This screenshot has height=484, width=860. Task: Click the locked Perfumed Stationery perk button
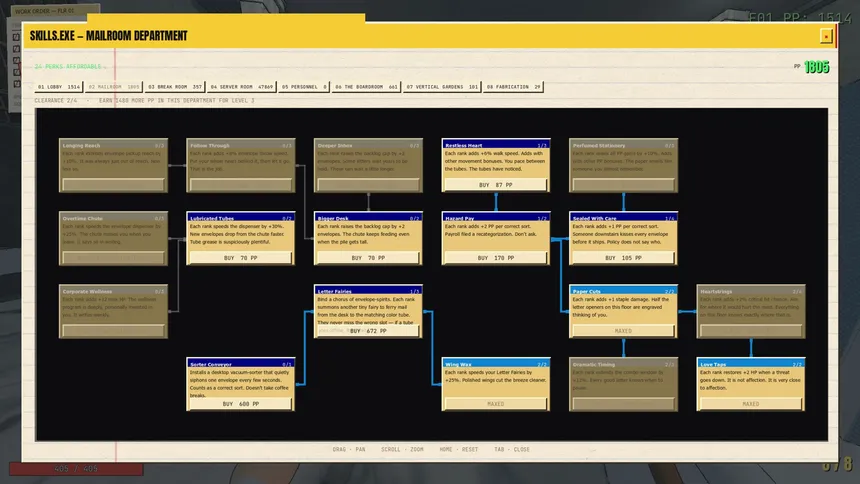coord(623,185)
